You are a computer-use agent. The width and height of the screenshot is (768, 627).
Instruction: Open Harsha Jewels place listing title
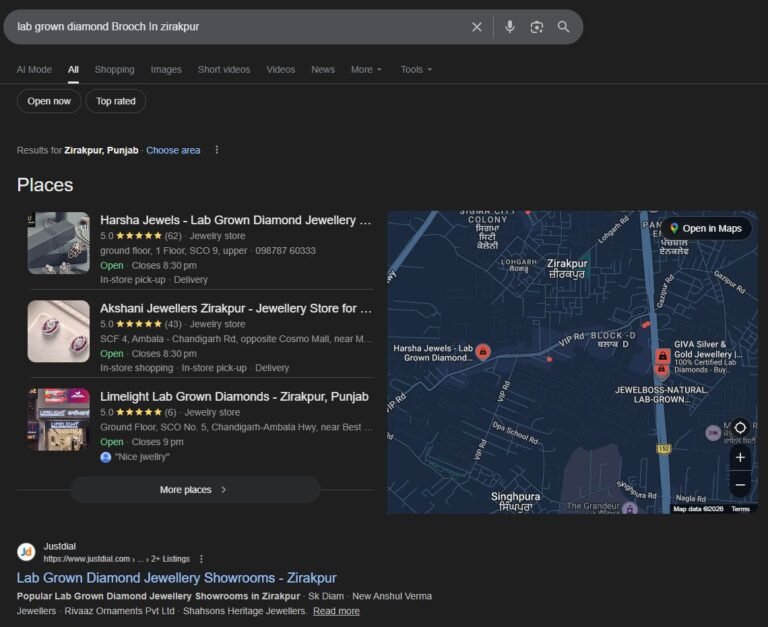click(236, 220)
